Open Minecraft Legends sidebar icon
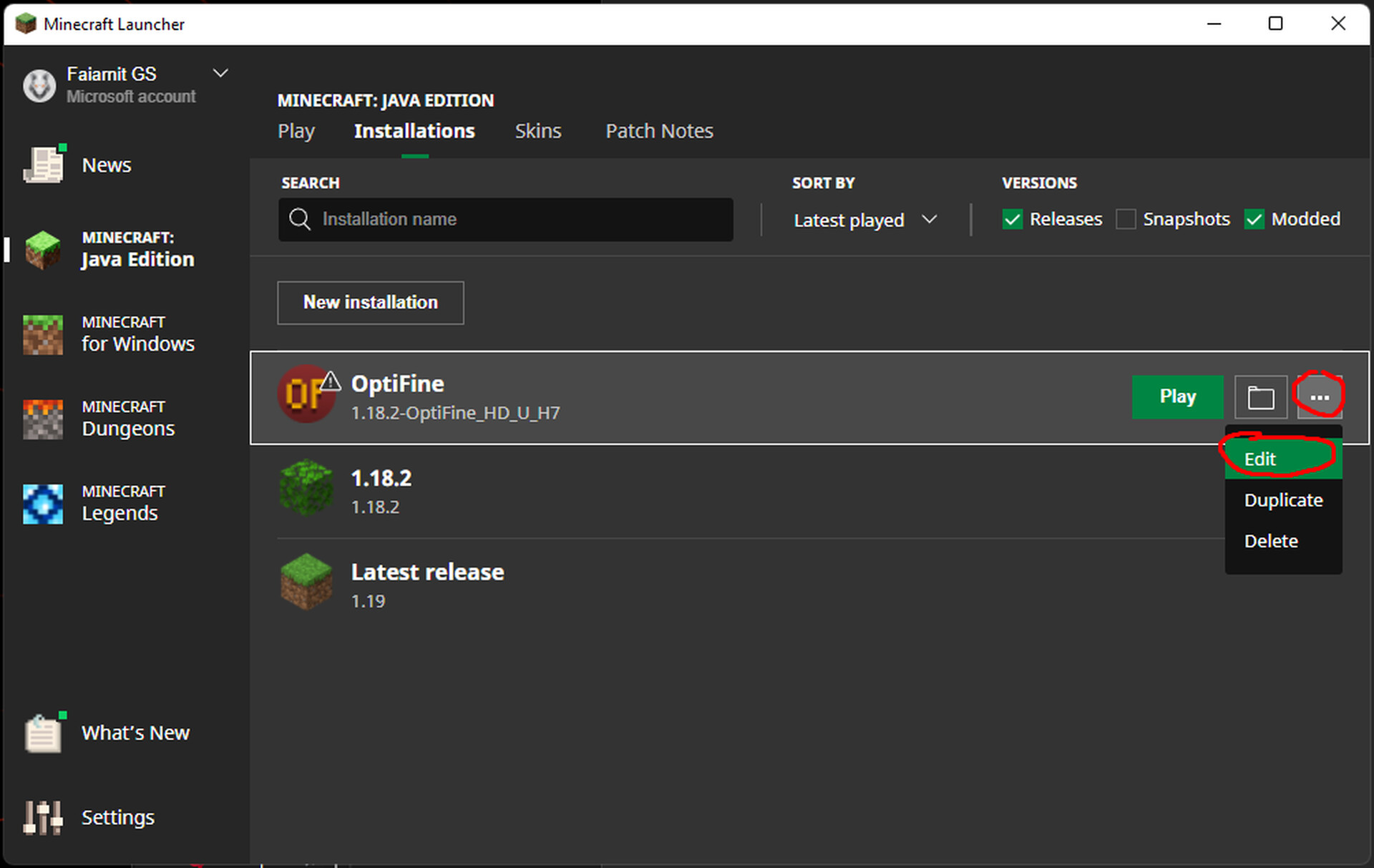 [42, 503]
